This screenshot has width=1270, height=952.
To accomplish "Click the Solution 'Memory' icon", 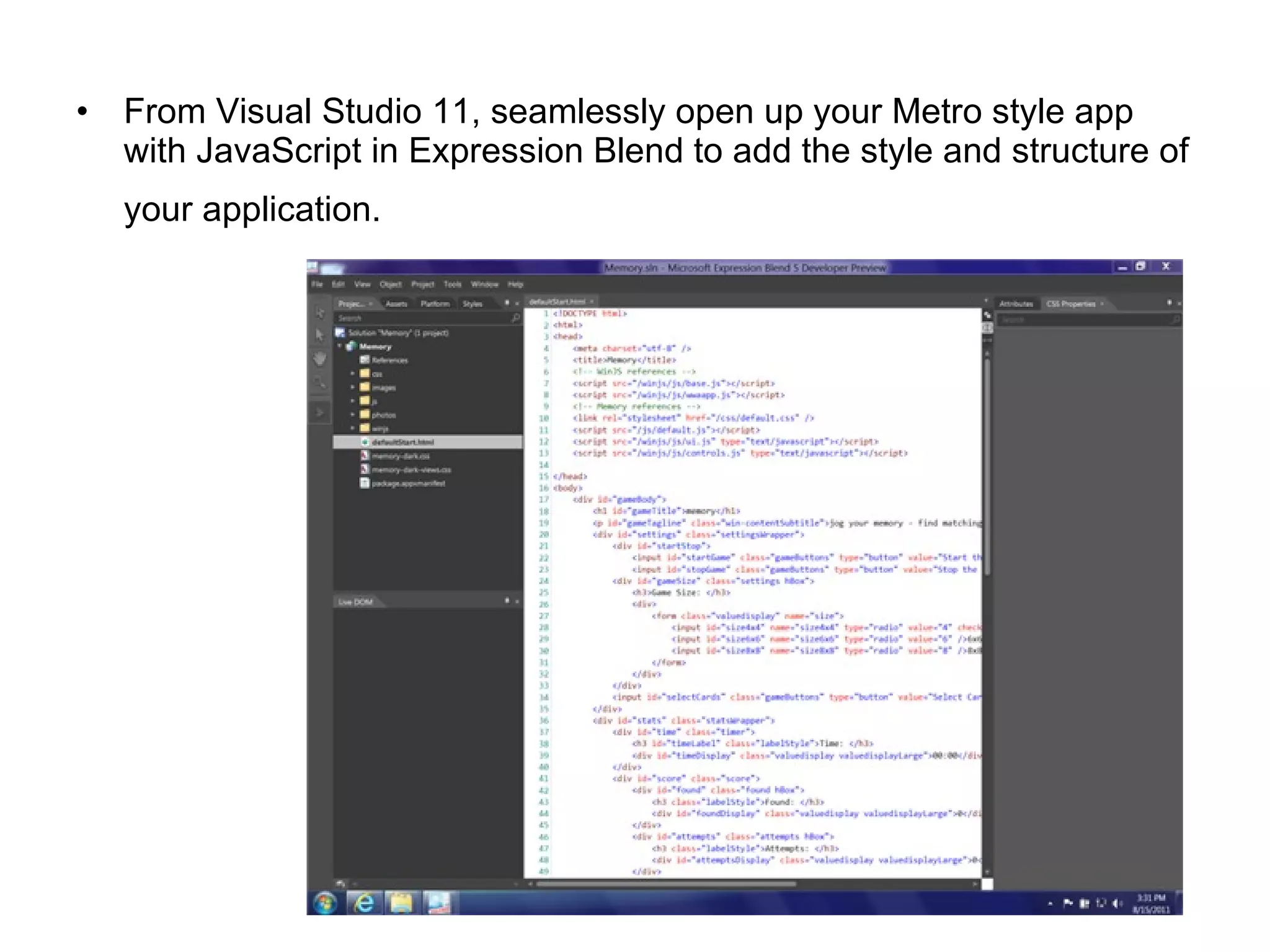I will (x=340, y=333).
